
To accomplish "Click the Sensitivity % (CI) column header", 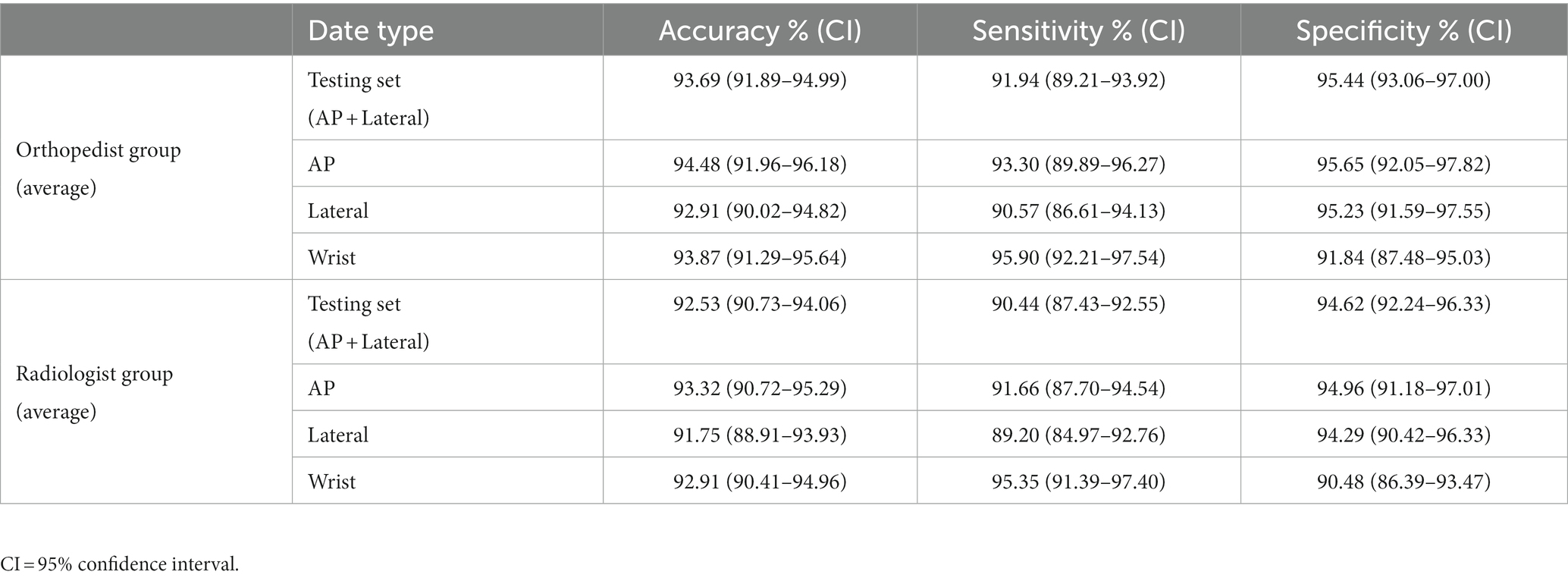I will (1078, 30).
